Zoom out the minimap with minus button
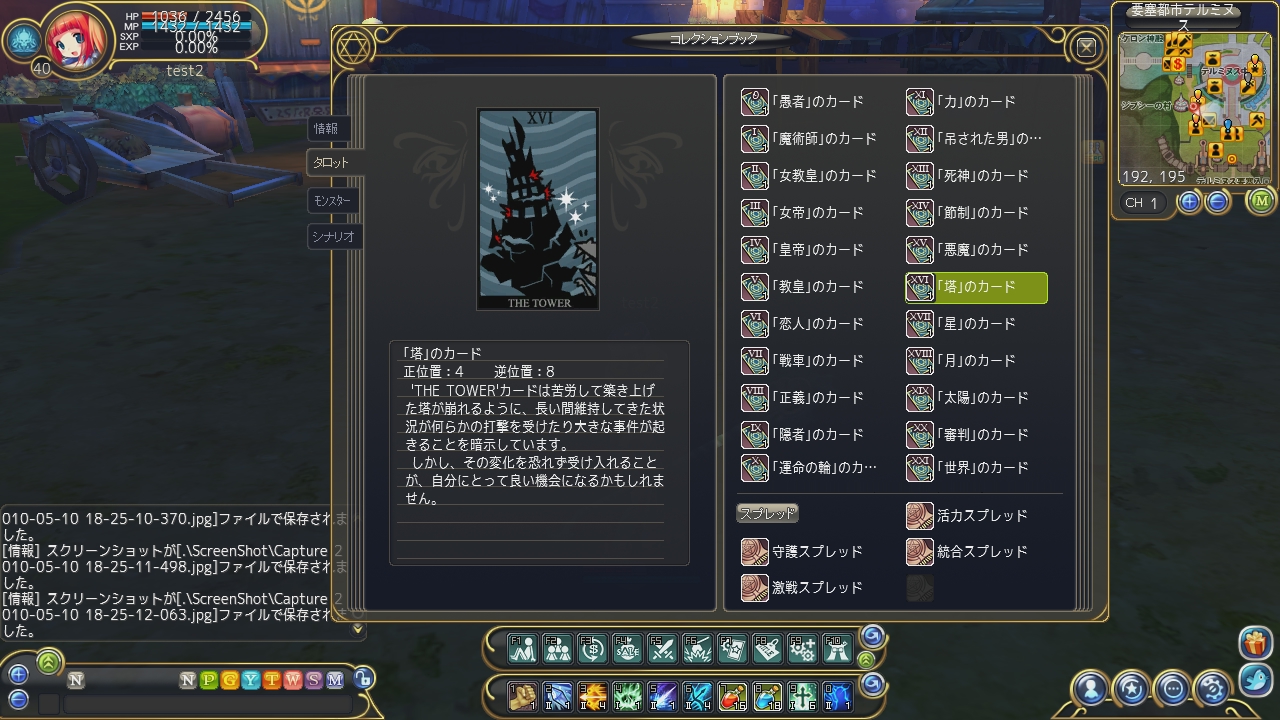 (x=1217, y=202)
